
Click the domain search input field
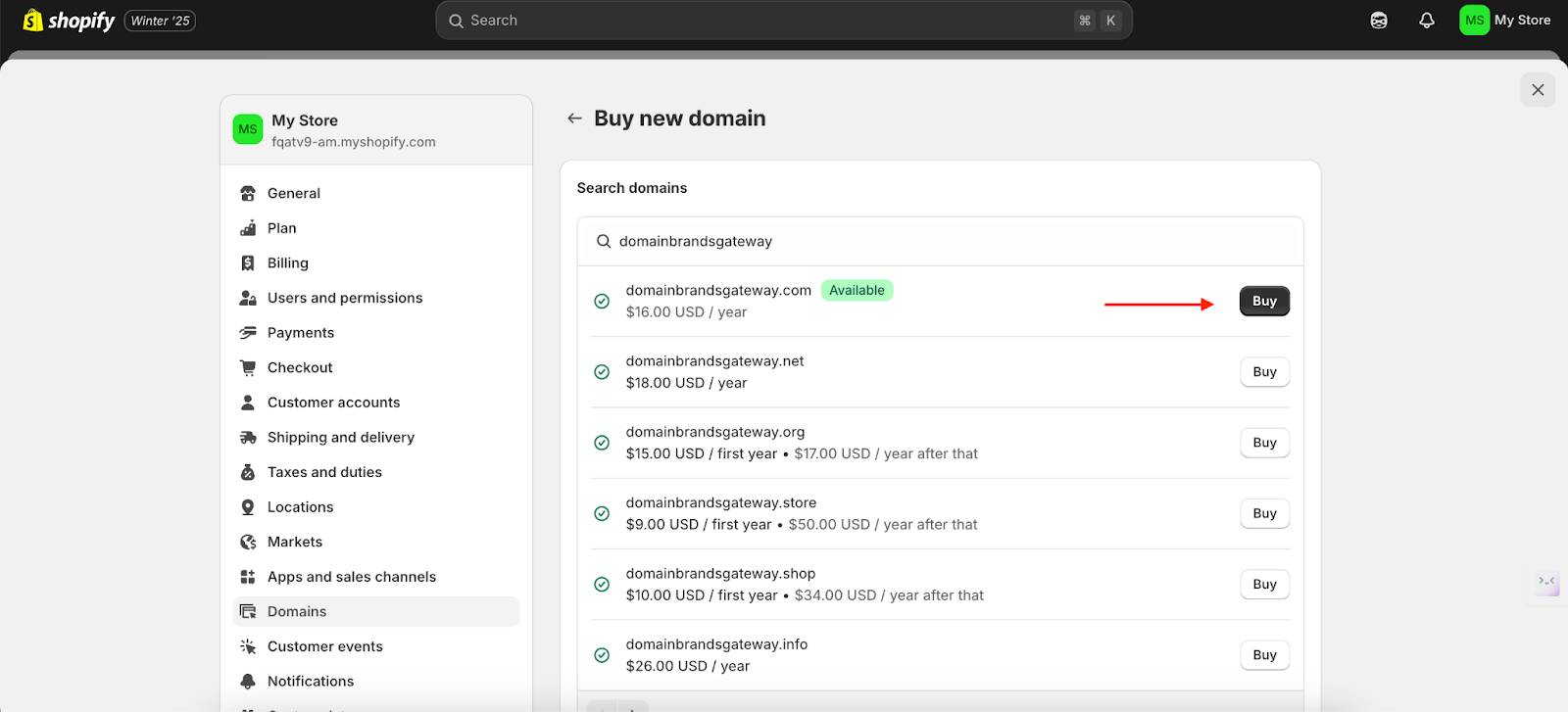point(940,242)
